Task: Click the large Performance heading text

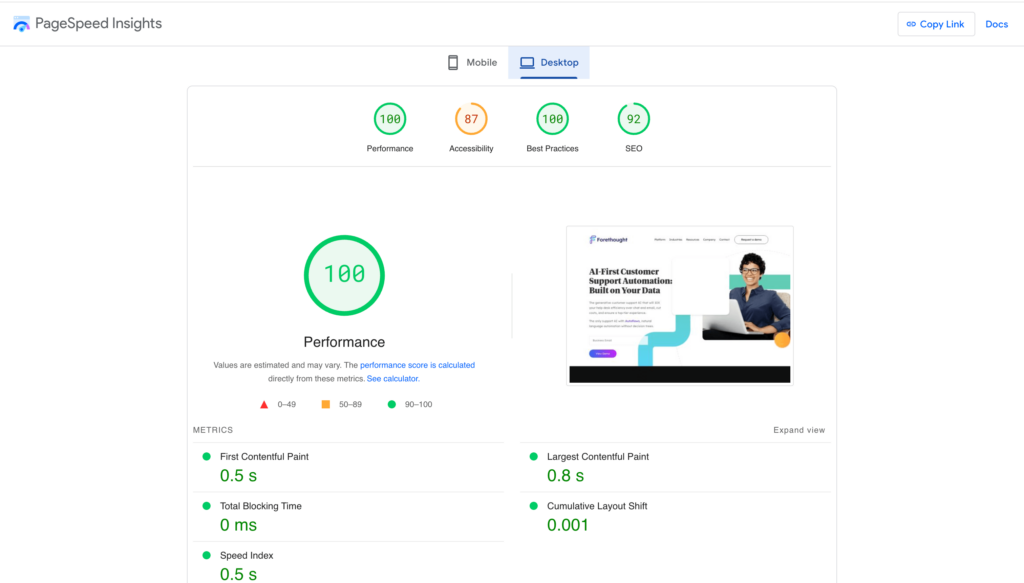Action: coord(344,342)
